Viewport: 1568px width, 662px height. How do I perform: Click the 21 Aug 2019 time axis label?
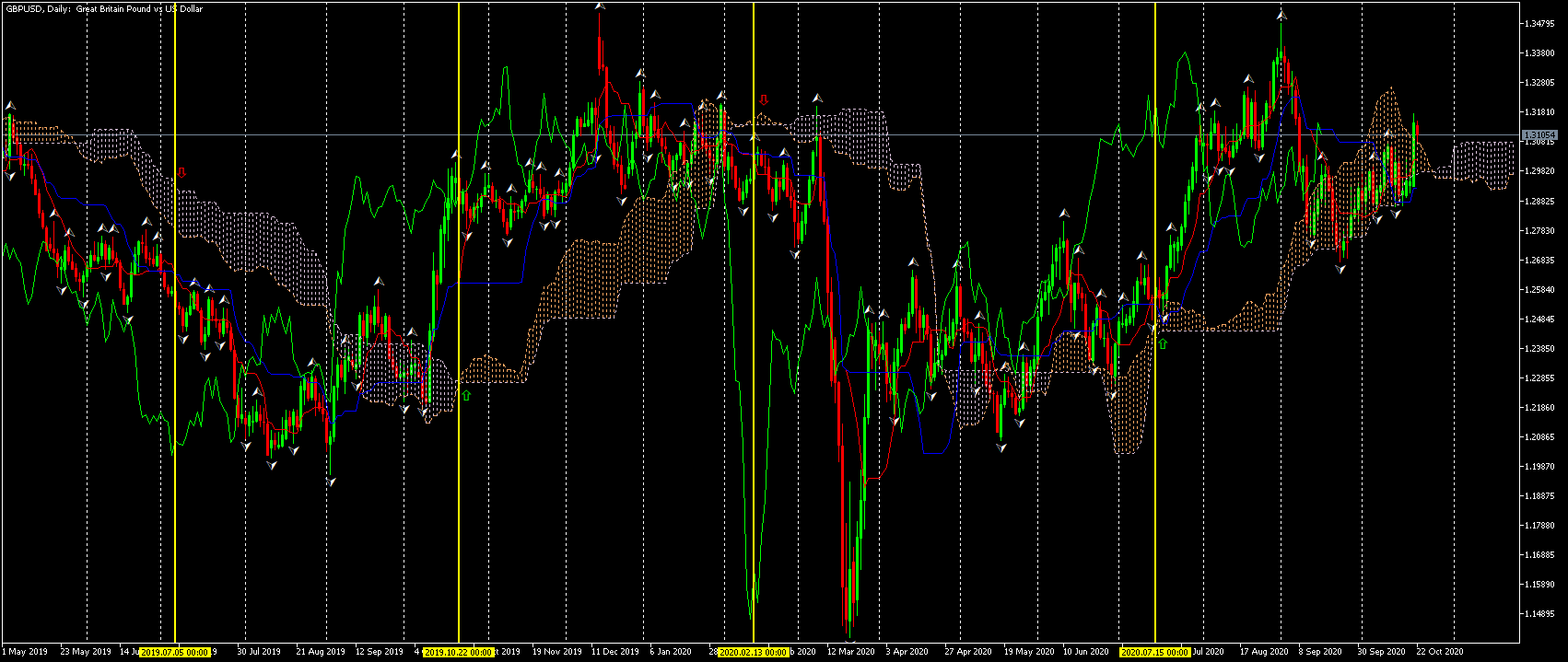(321, 652)
